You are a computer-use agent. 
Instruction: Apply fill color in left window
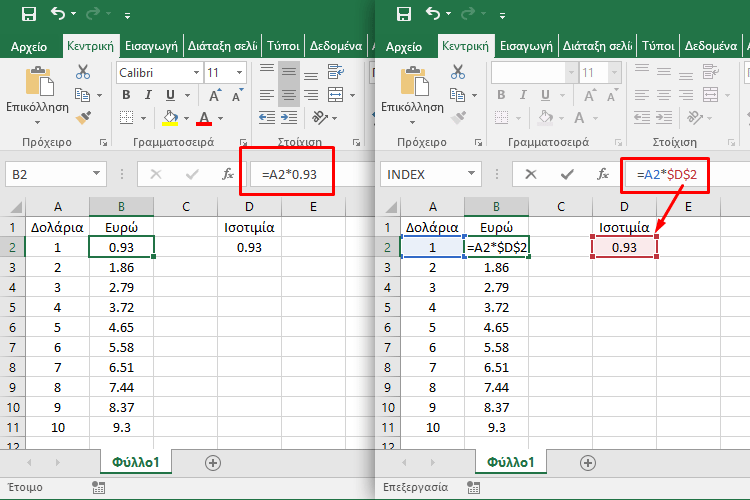(x=170, y=118)
